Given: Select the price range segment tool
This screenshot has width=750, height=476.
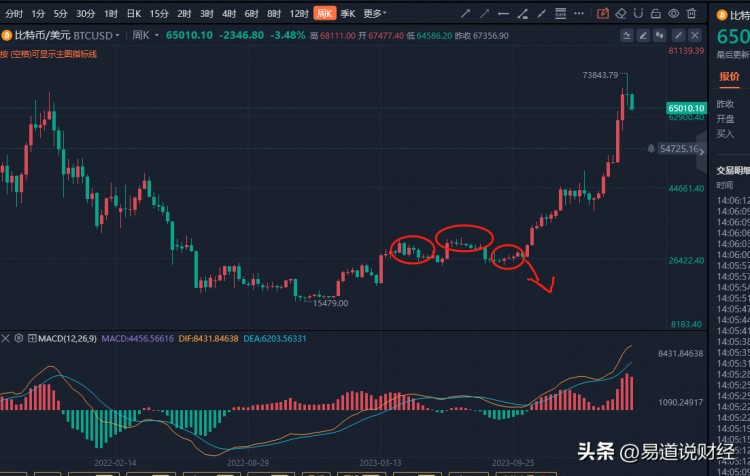Looking at the screenshot, I should (x=522, y=14).
